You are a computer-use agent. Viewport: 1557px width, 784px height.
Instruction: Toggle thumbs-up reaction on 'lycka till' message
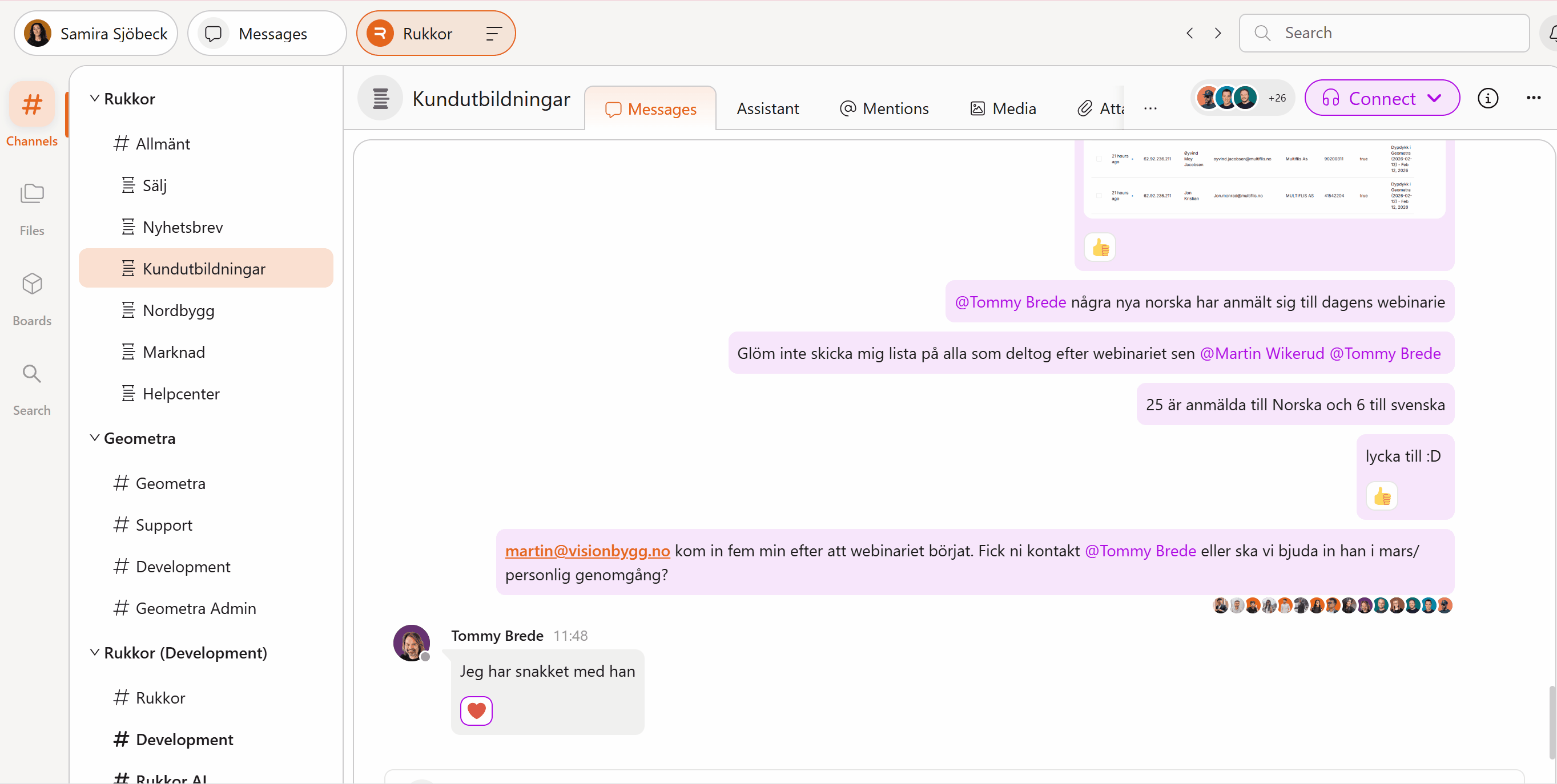(1382, 496)
